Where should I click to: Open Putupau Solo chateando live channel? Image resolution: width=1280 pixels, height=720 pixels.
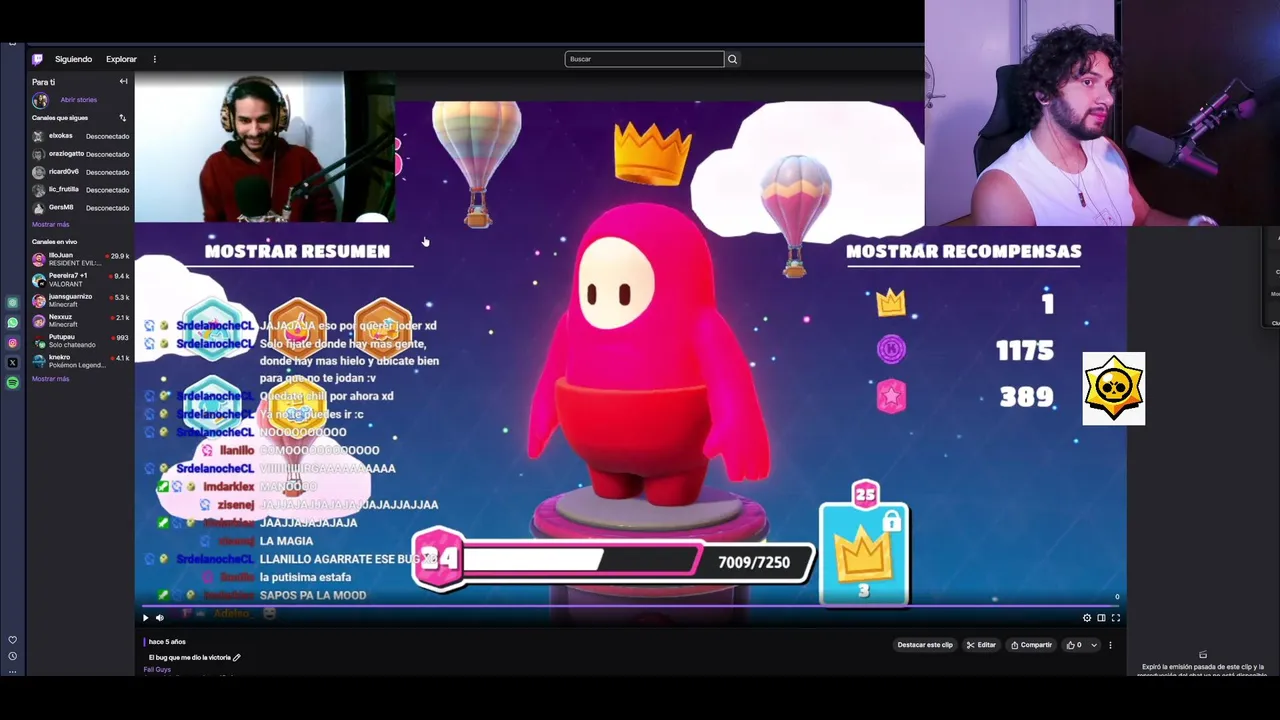pos(81,341)
